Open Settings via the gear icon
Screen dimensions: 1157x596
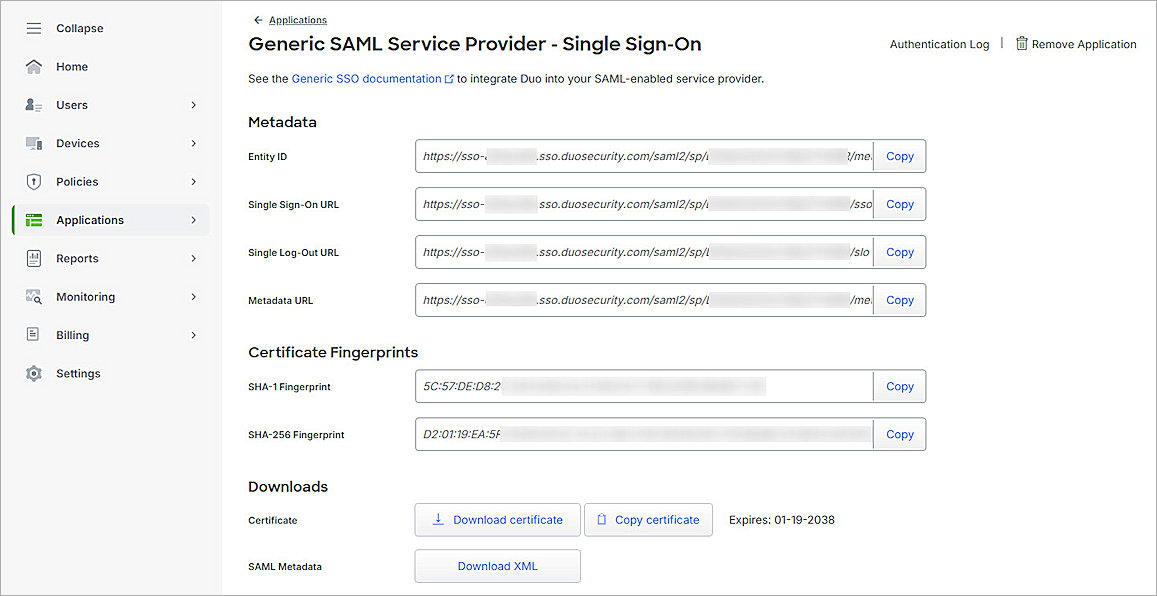34,373
